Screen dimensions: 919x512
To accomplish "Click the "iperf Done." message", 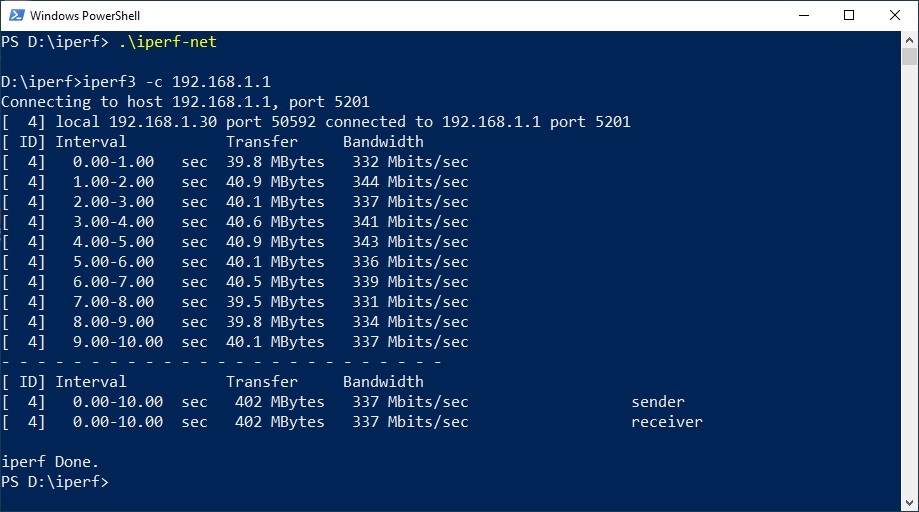I will click(x=50, y=462).
